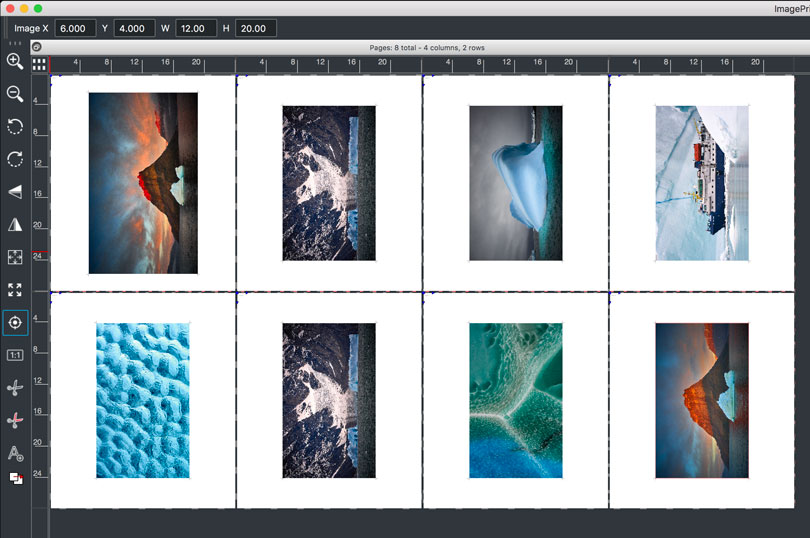Select the snowy mountains image on bottom row second page

(x=329, y=401)
